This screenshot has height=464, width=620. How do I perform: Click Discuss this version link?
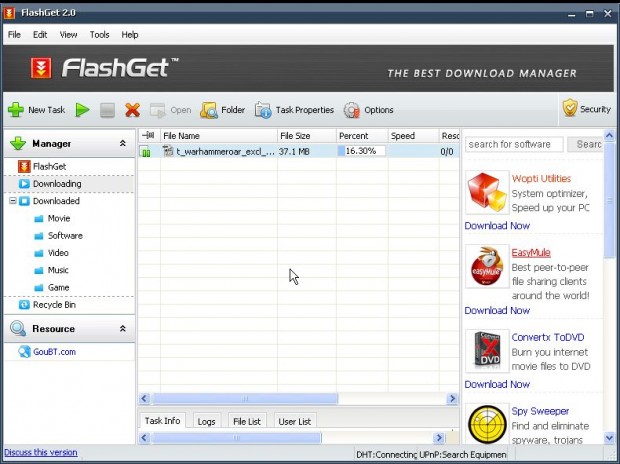(x=41, y=452)
